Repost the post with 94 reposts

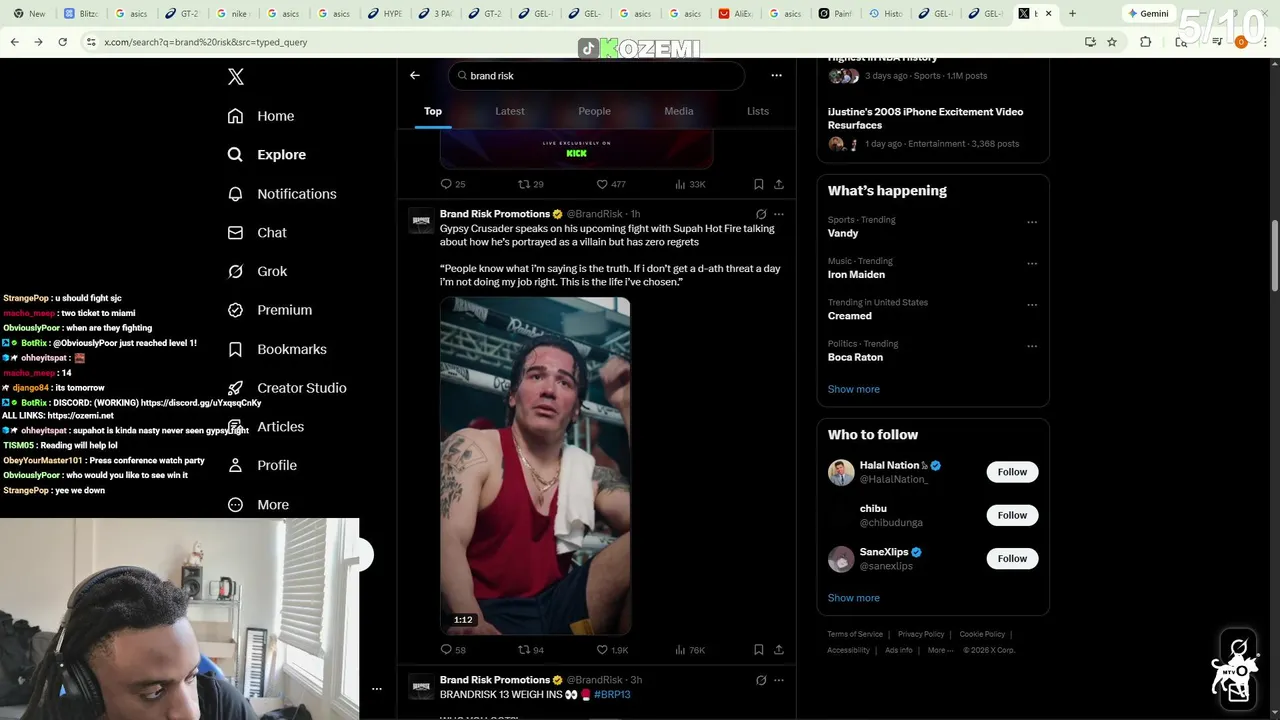531,650
